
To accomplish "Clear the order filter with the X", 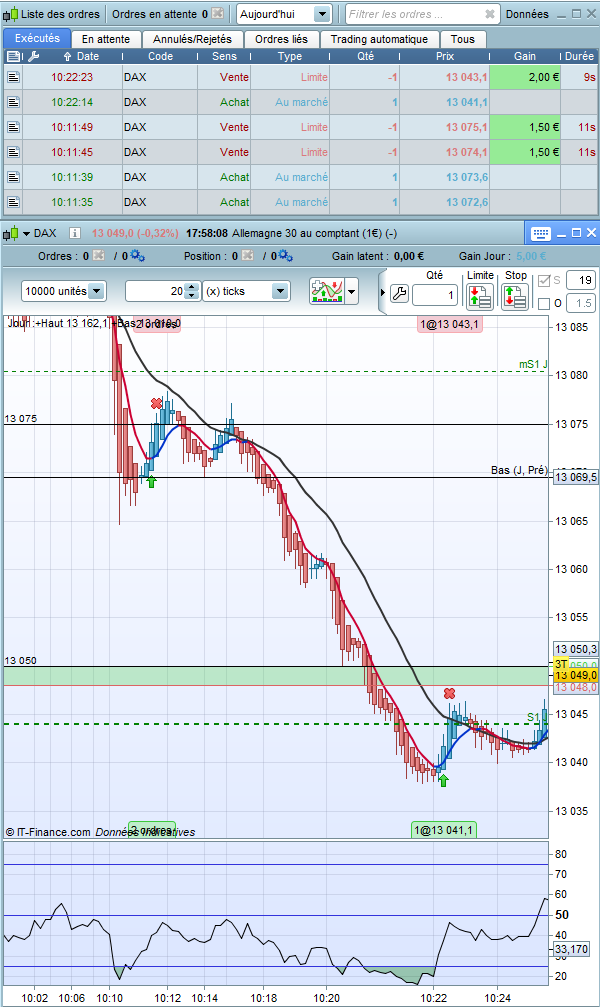I will (x=490, y=14).
